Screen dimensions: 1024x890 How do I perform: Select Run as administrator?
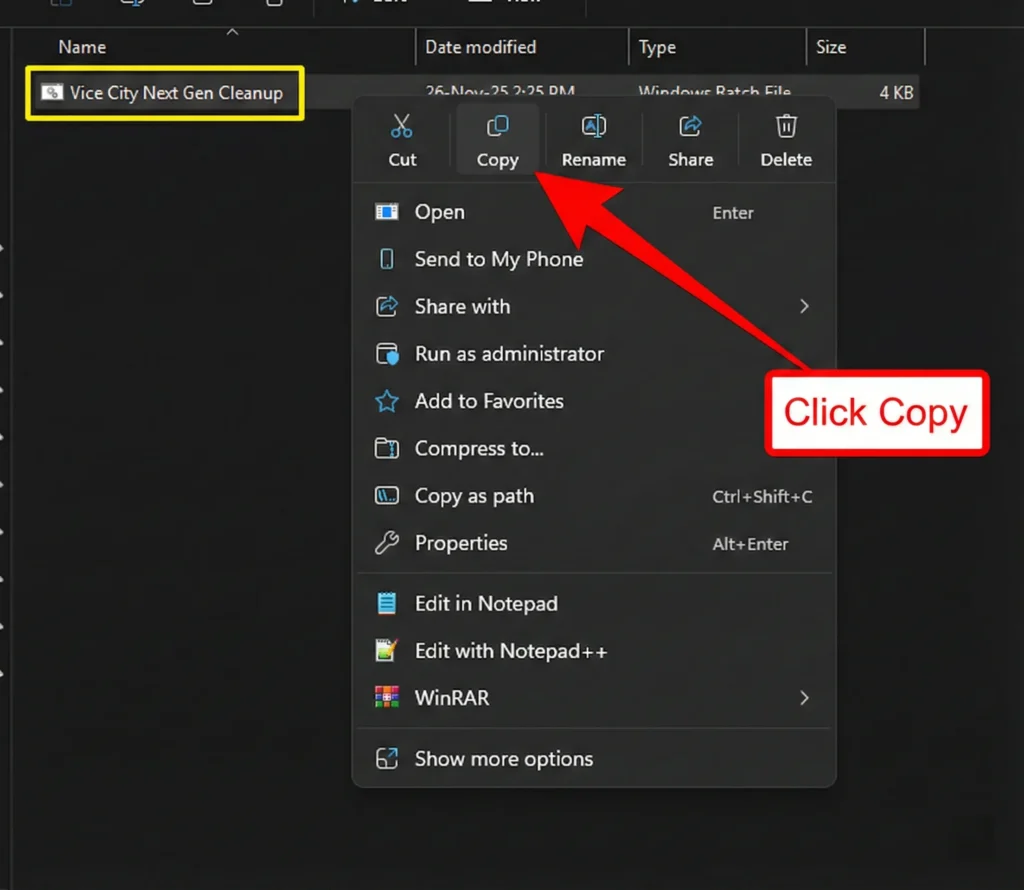[509, 354]
